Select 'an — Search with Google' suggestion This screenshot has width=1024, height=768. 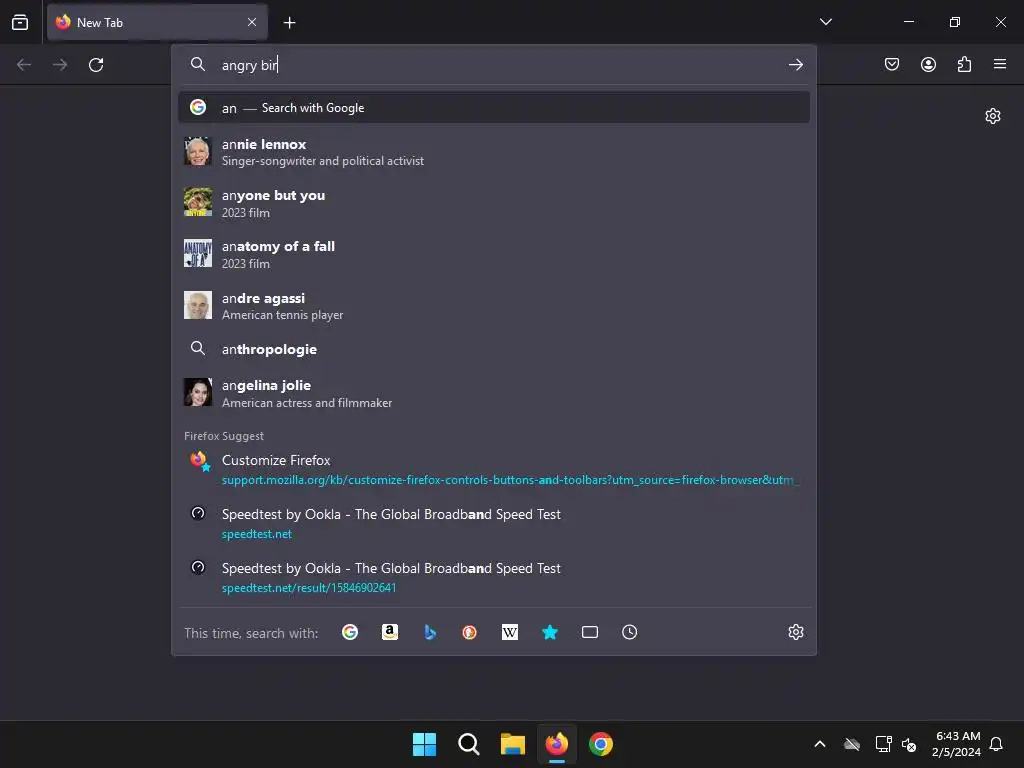(x=494, y=107)
